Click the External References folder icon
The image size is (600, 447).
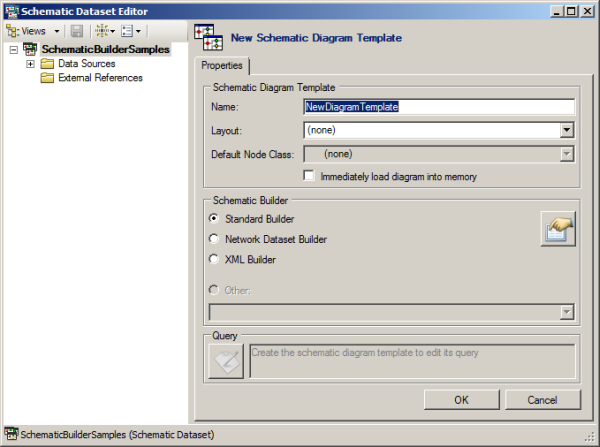point(47,78)
